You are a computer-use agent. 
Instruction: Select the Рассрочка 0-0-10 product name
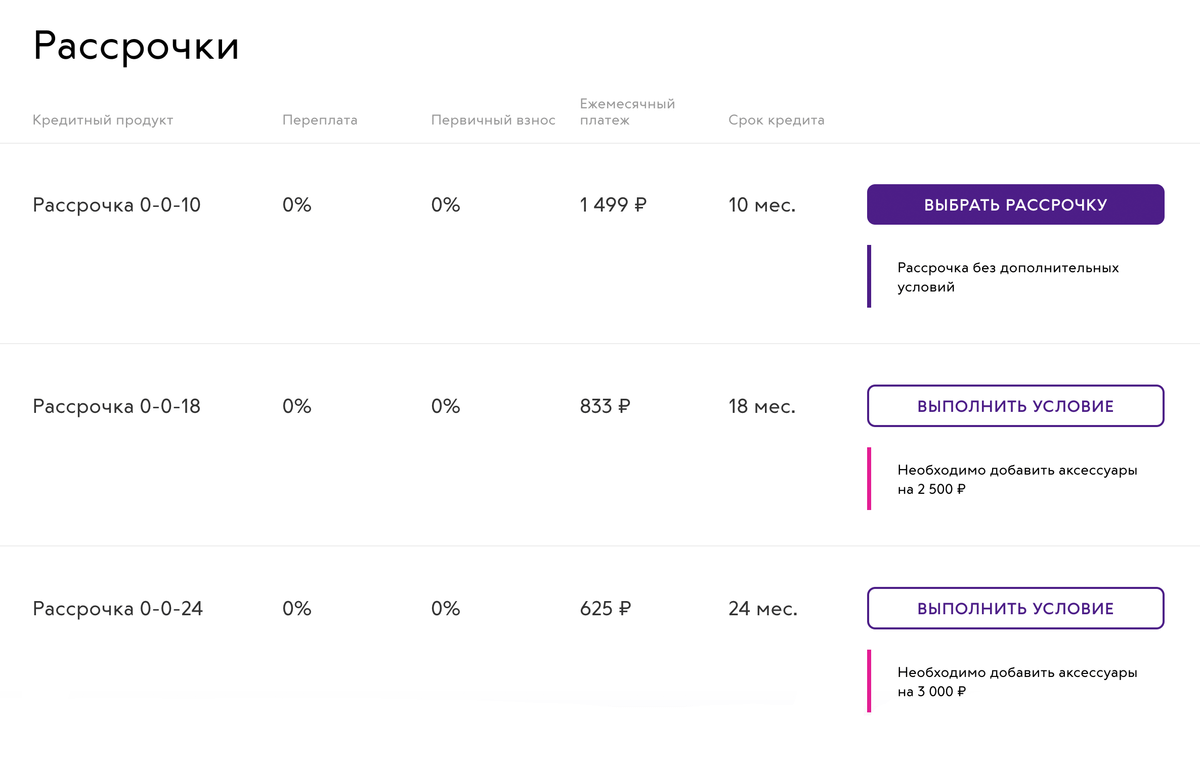point(116,205)
